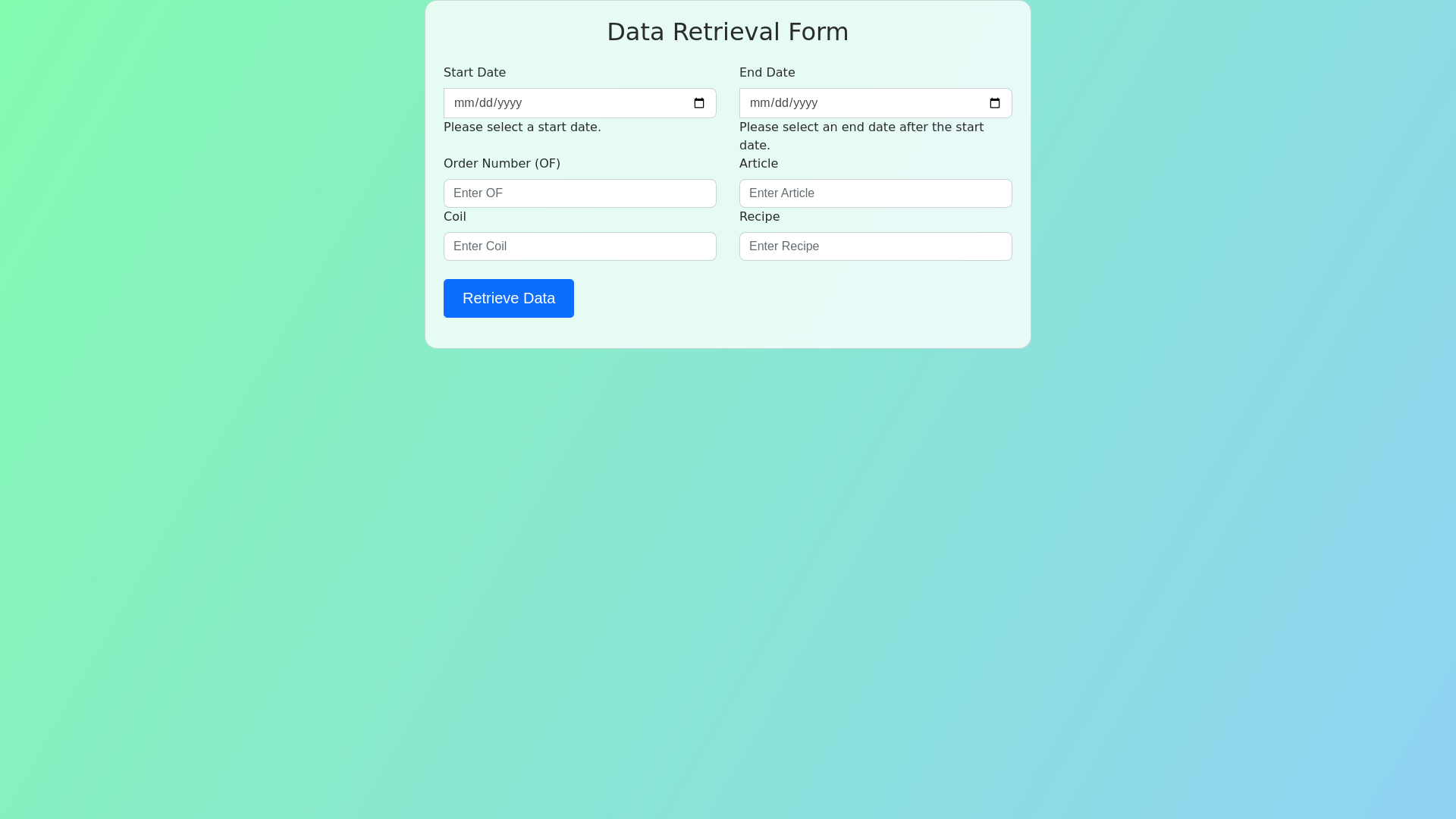Viewport: 1456px width, 819px height.
Task: Click the start date validation message
Action: pos(522,127)
